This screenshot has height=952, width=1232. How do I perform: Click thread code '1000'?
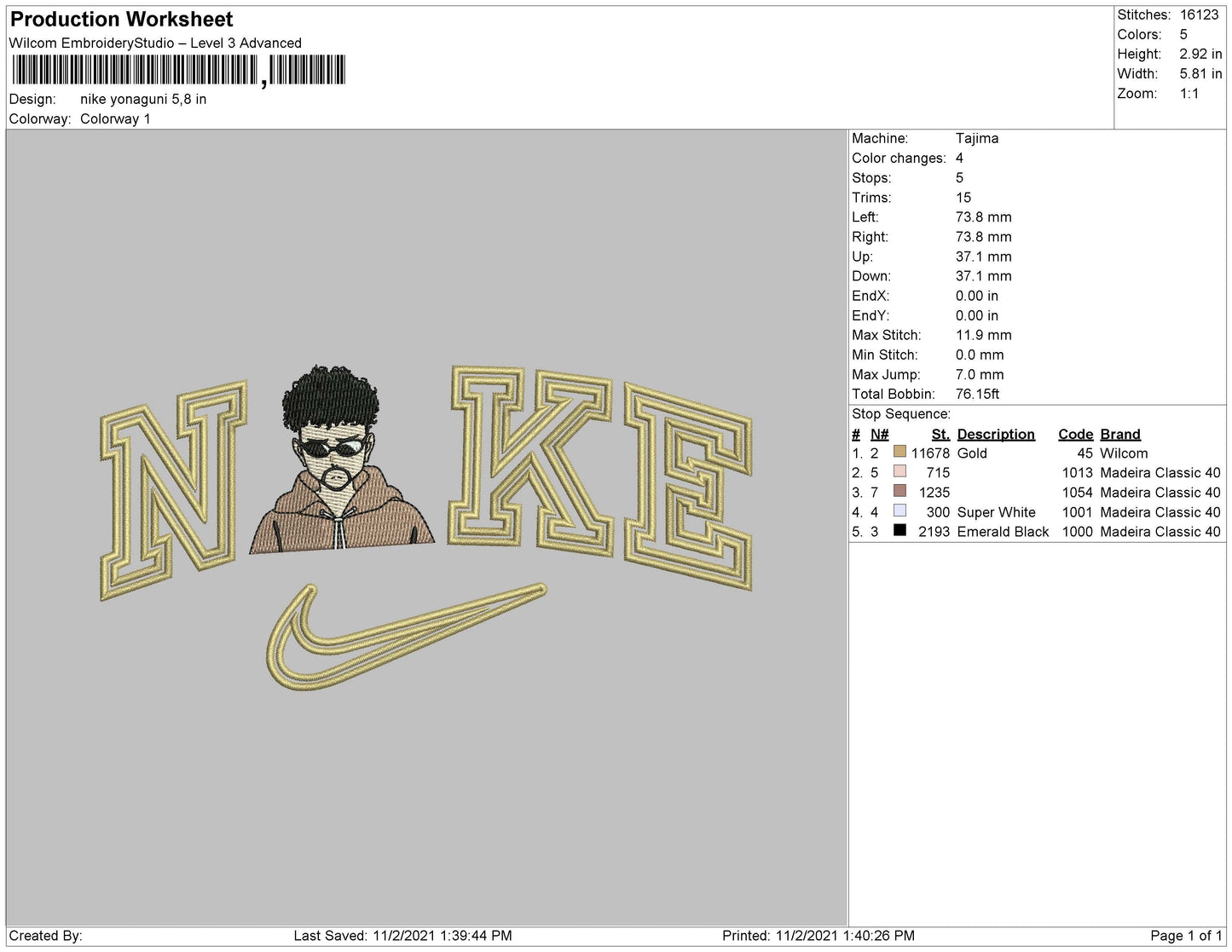pos(1077,532)
